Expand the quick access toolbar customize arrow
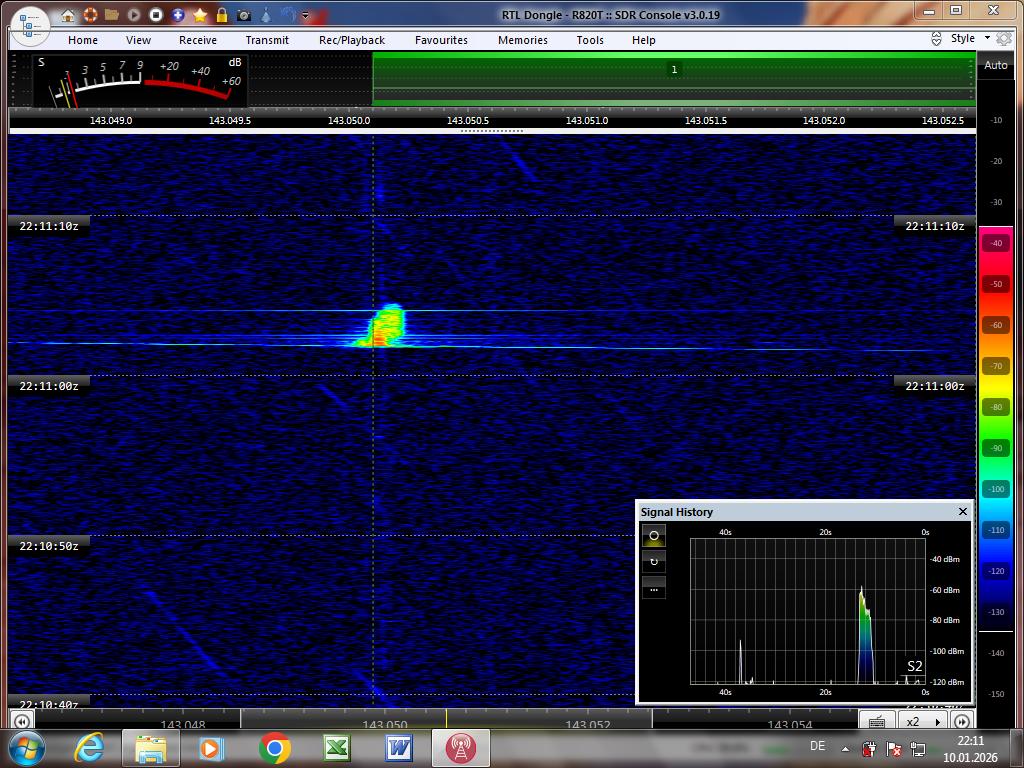1024x768 pixels. 306,15
